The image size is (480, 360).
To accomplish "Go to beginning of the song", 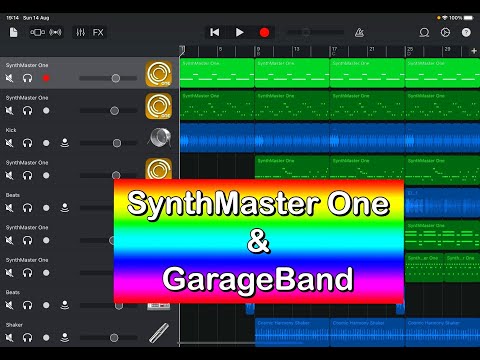I will pyautogui.click(x=215, y=33).
